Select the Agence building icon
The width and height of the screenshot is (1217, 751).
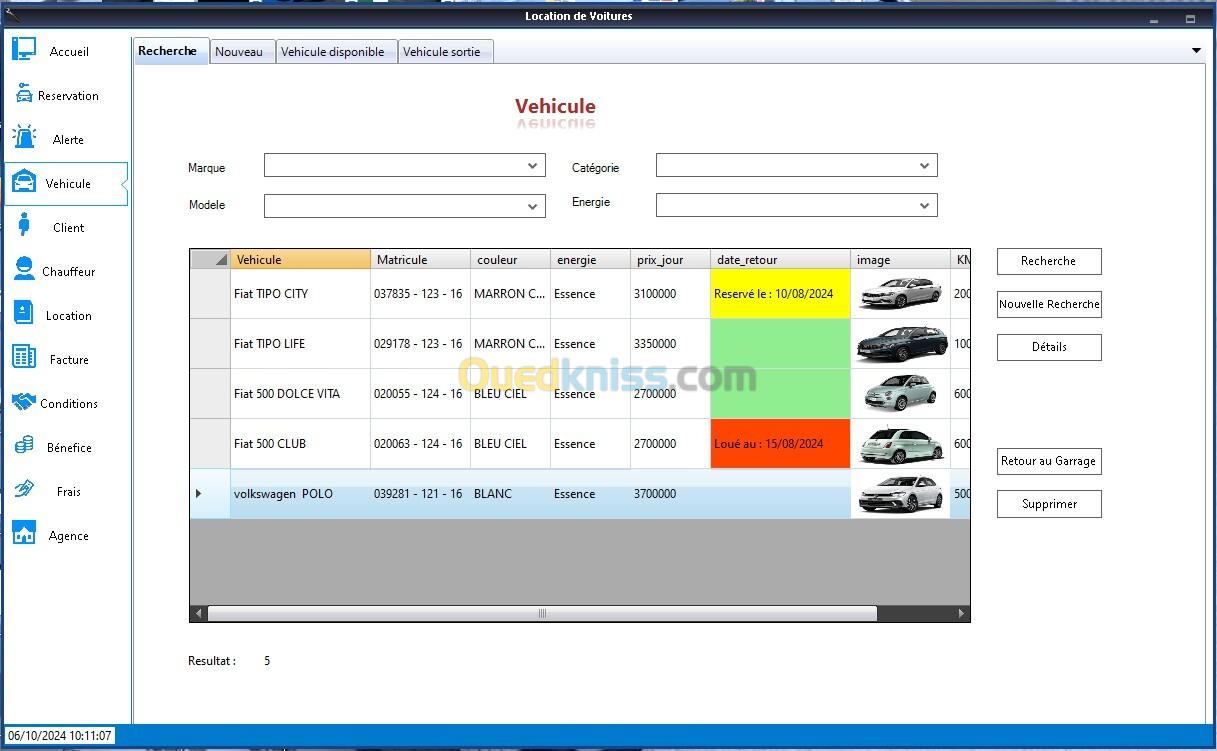pos(24,534)
